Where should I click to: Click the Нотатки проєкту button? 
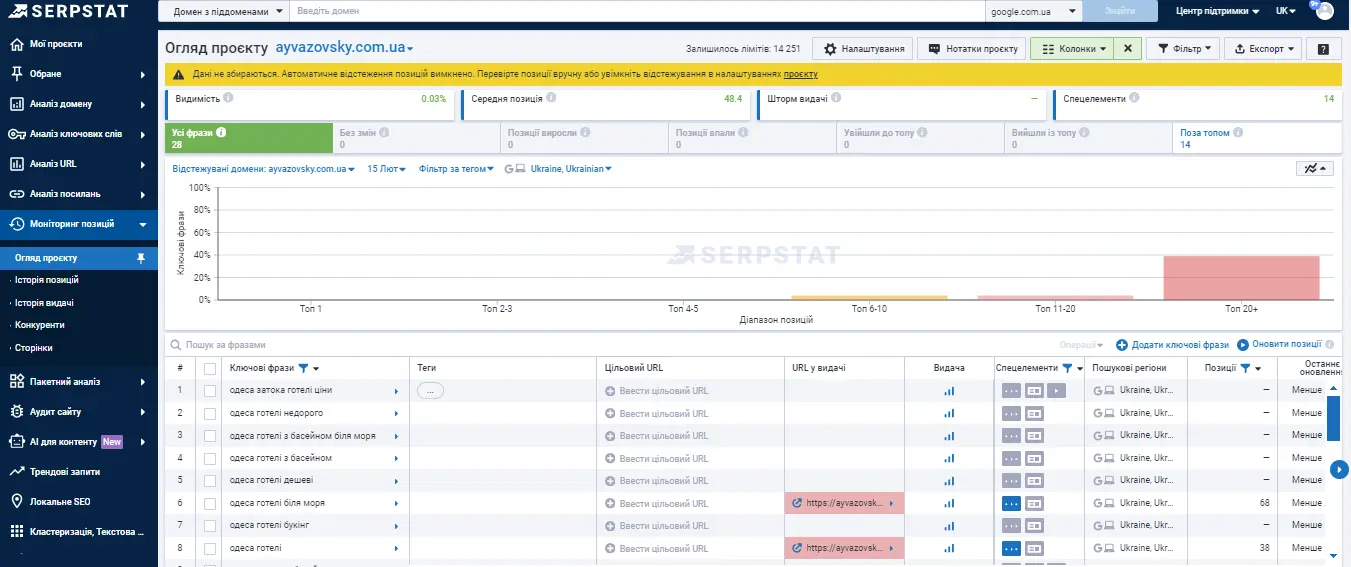coord(972,48)
